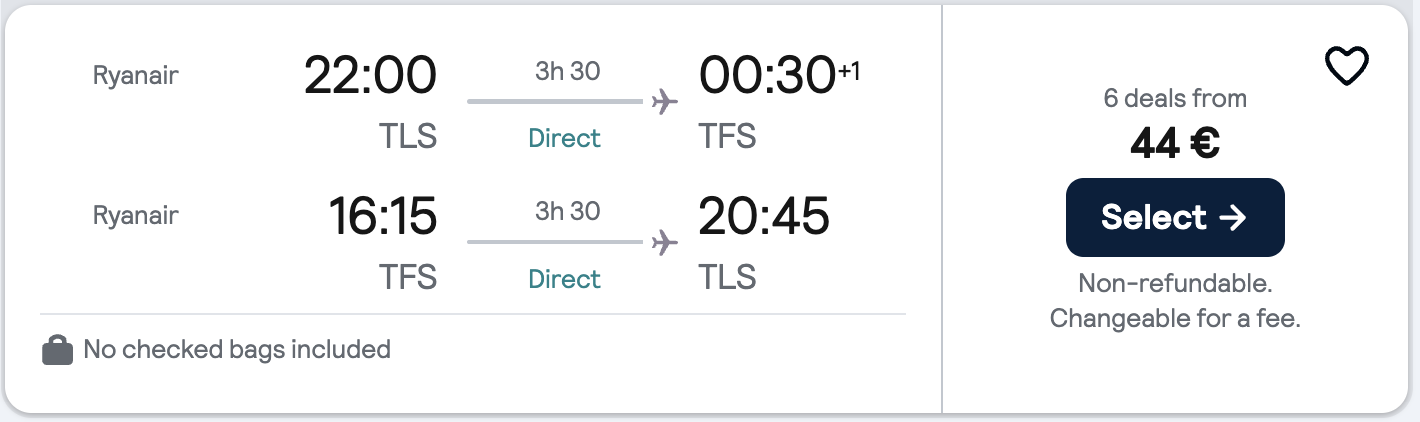Click the return flight airplane icon

(x=664, y=242)
